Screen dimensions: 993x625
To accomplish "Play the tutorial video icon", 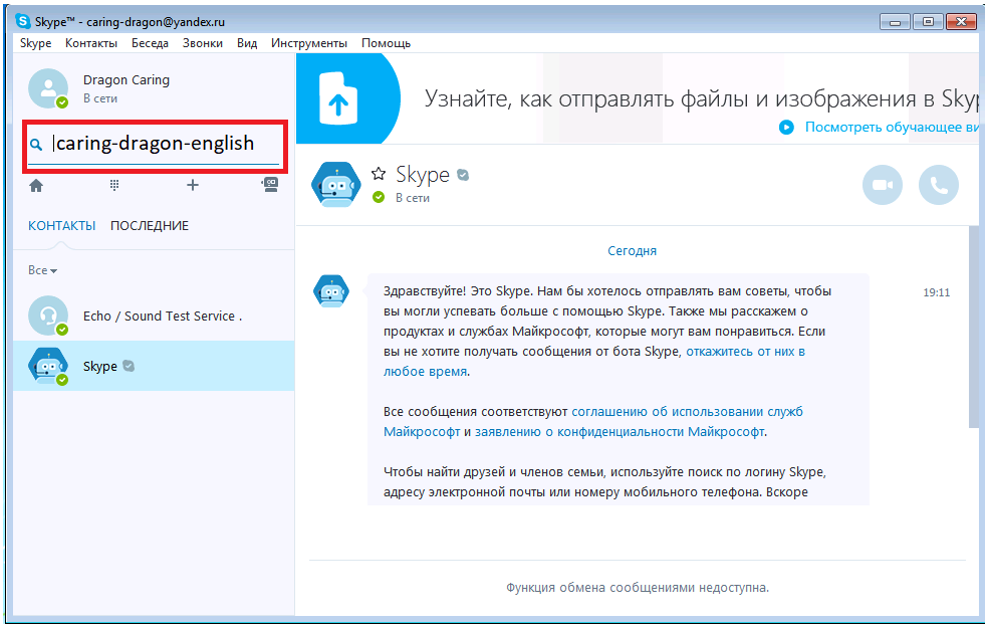I will click(x=786, y=127).
